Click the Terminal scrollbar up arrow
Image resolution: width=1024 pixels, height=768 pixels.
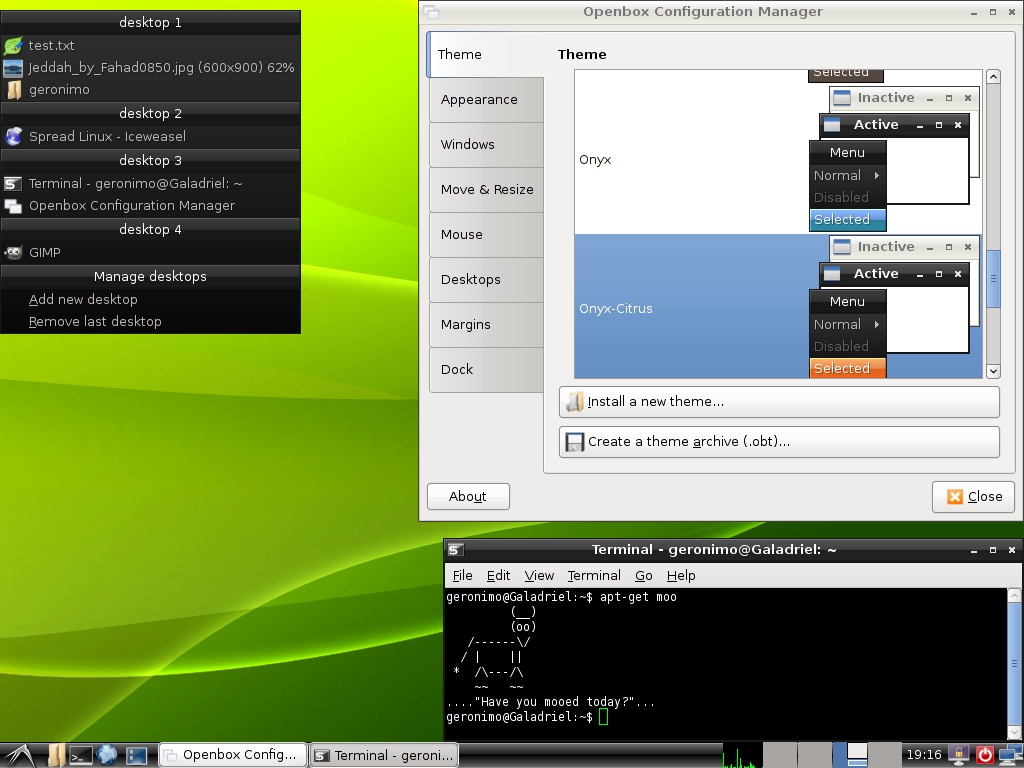coord(1014,595)
